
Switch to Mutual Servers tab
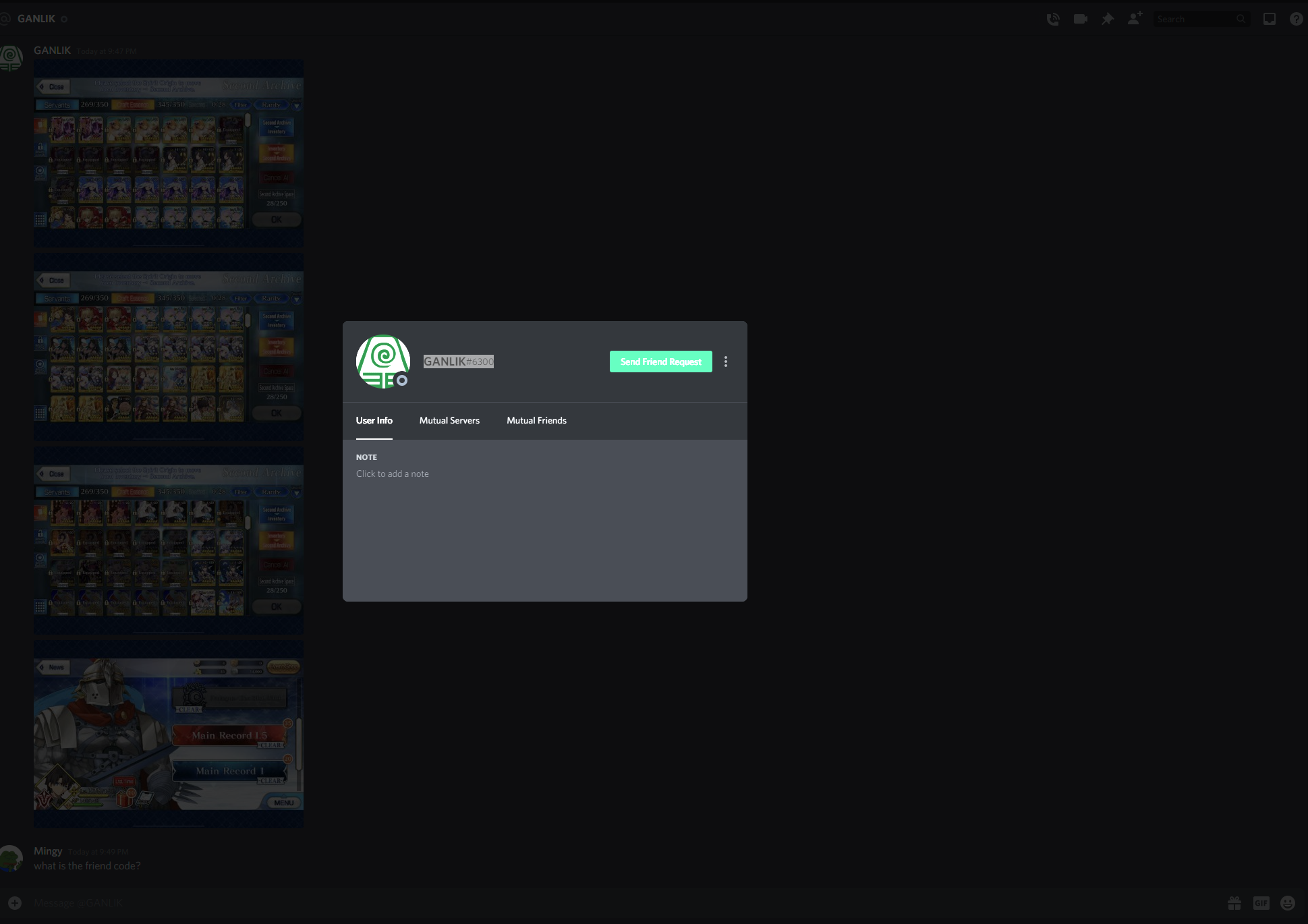(x=449, y=420)
